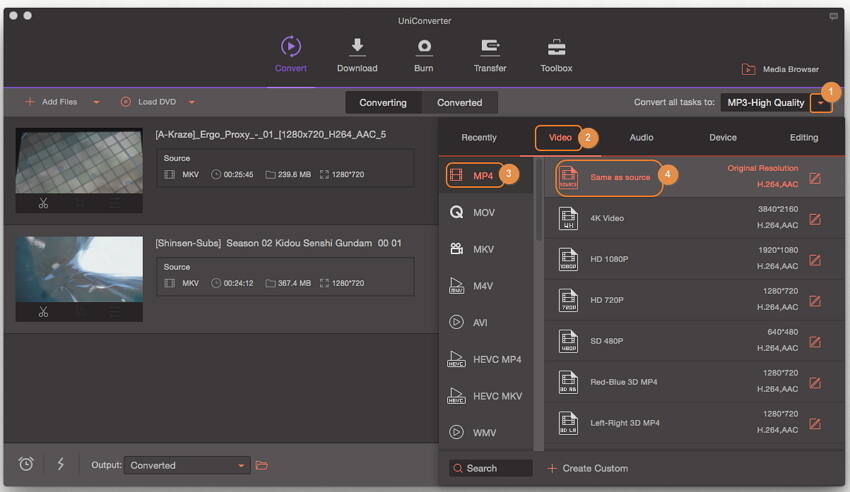This screenshot has width=850, height=492.
Task: Edit HD 1080P preset settings
Action: coord(815,260)
